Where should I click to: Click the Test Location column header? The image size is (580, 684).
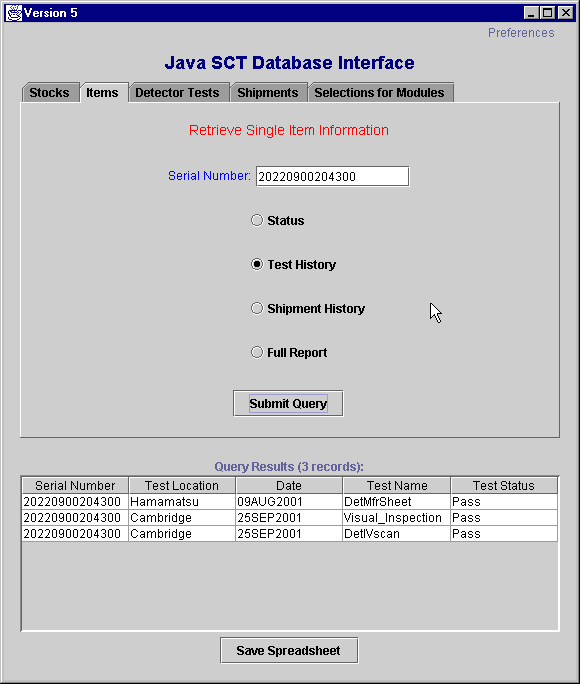[182, 486]
